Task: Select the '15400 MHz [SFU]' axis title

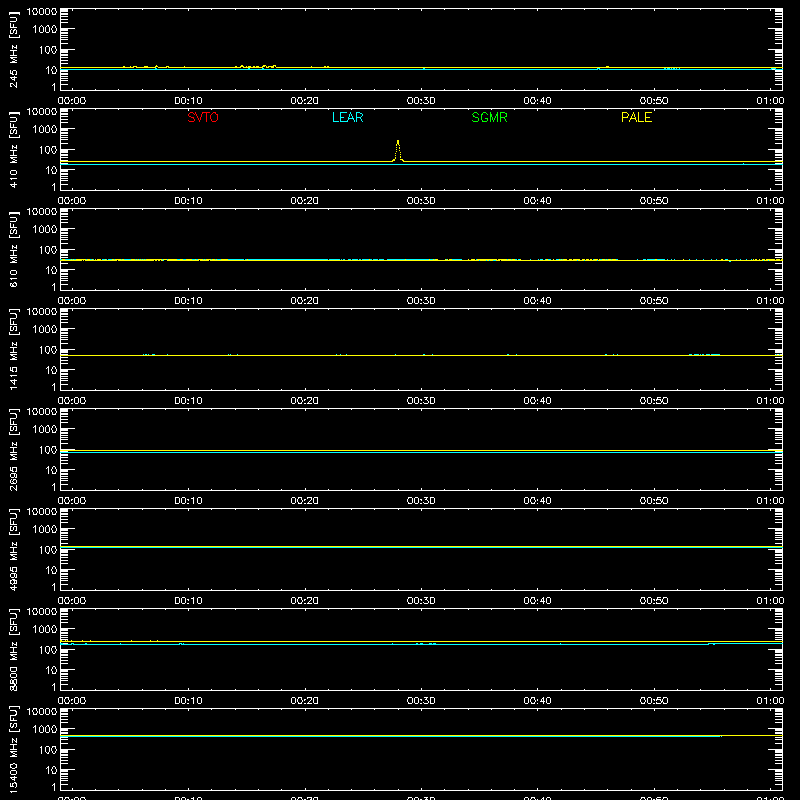Action: coord(13,749)
